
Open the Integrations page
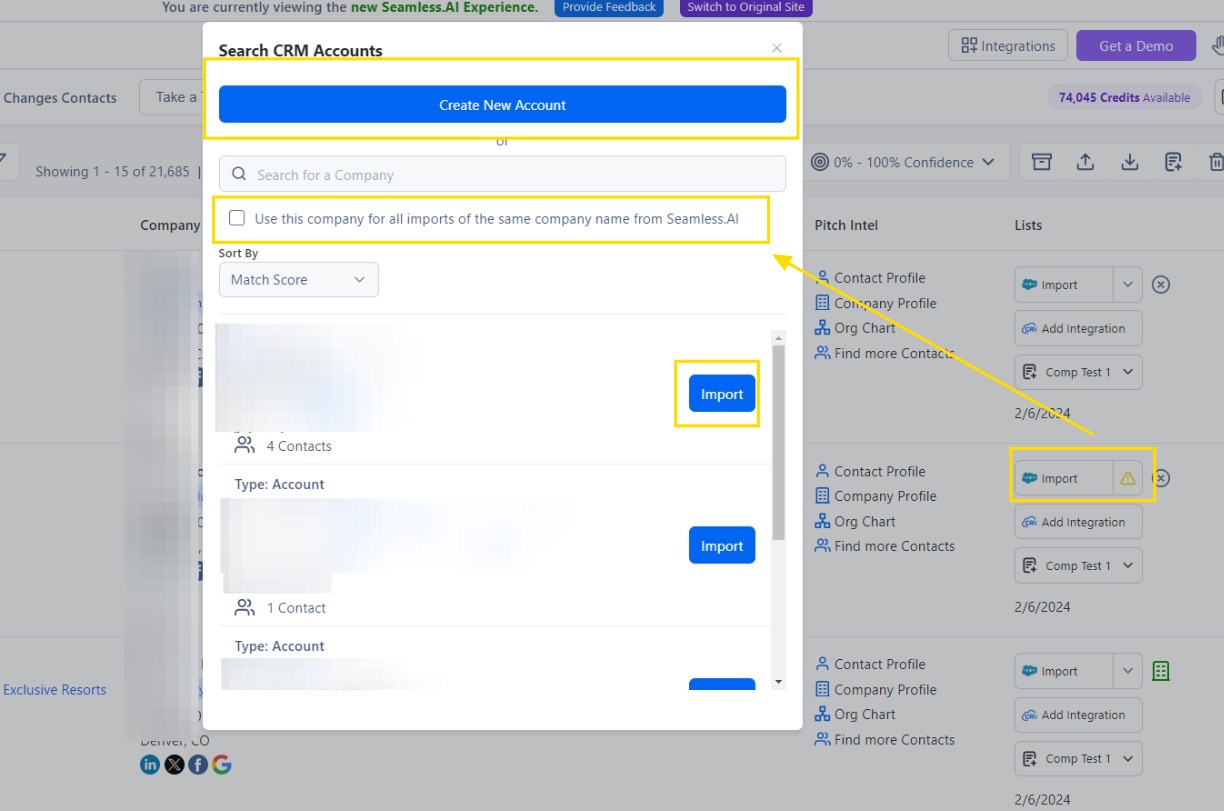[1008, 46]
